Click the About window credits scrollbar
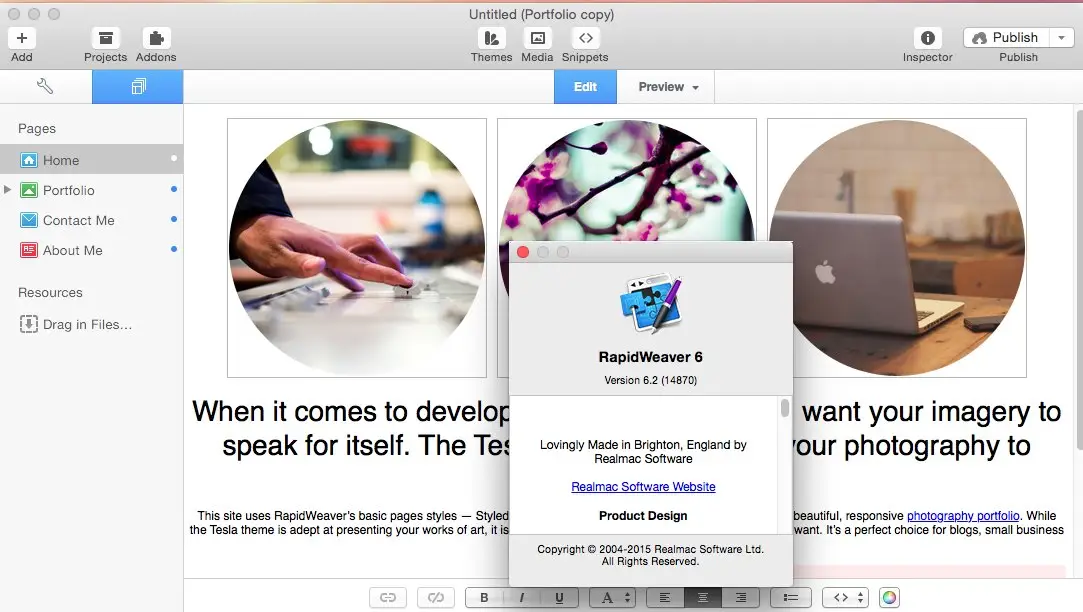1083x612 pixels. [x=785, y=408]
